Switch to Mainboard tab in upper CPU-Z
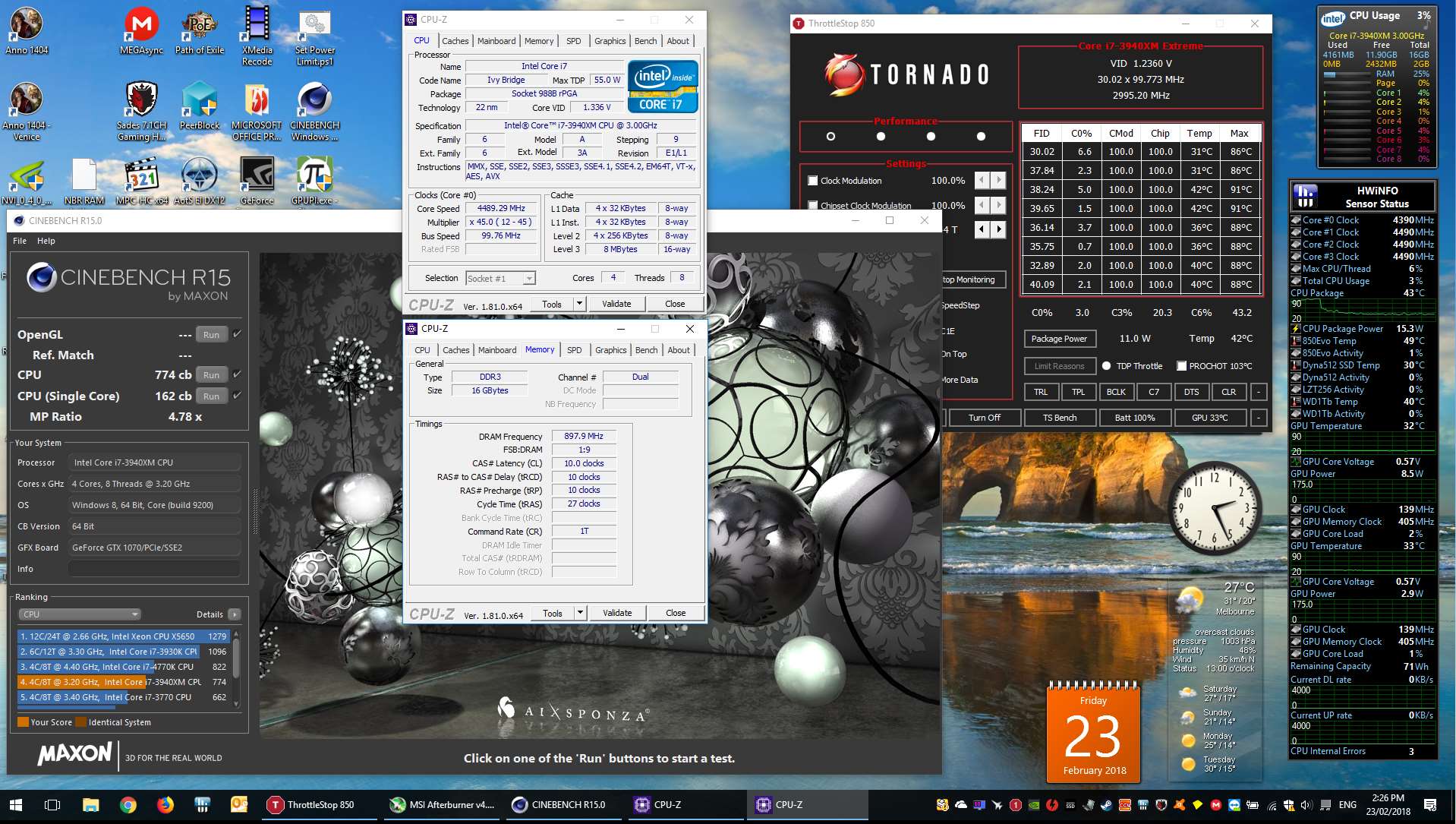 click(496, 41)
